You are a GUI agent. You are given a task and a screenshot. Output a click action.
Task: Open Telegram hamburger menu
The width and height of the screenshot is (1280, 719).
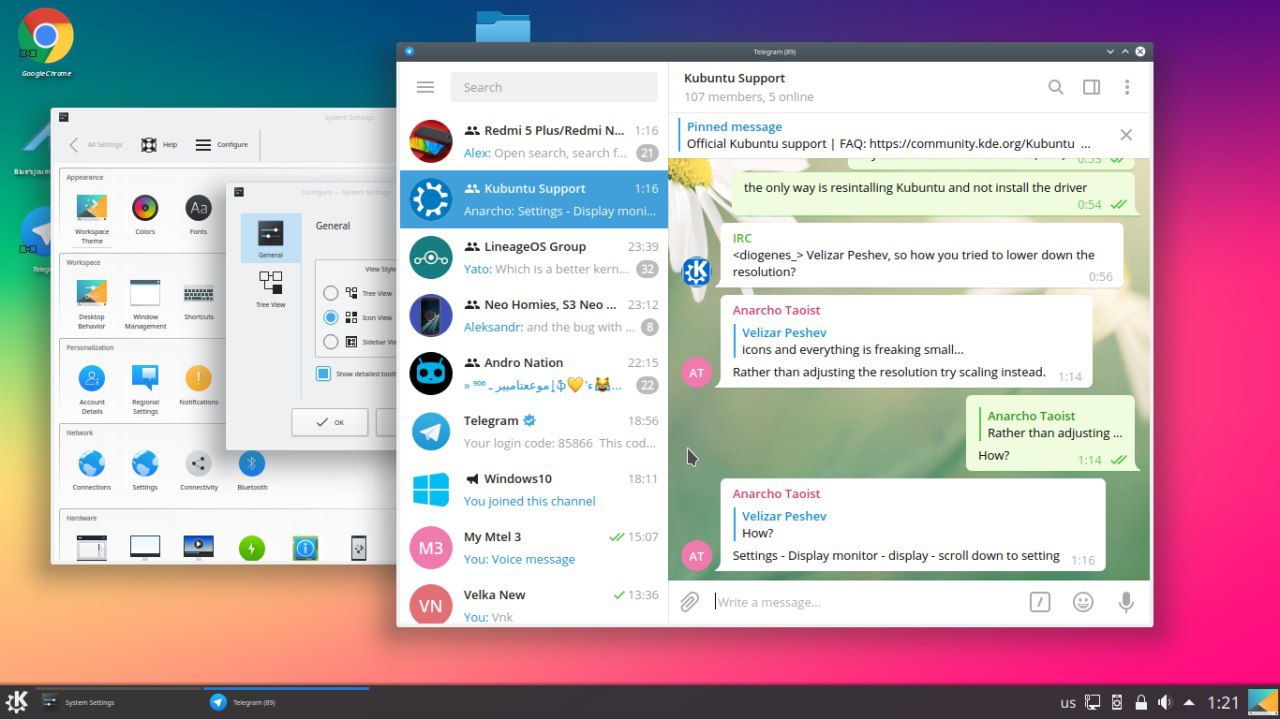(425, 87)
